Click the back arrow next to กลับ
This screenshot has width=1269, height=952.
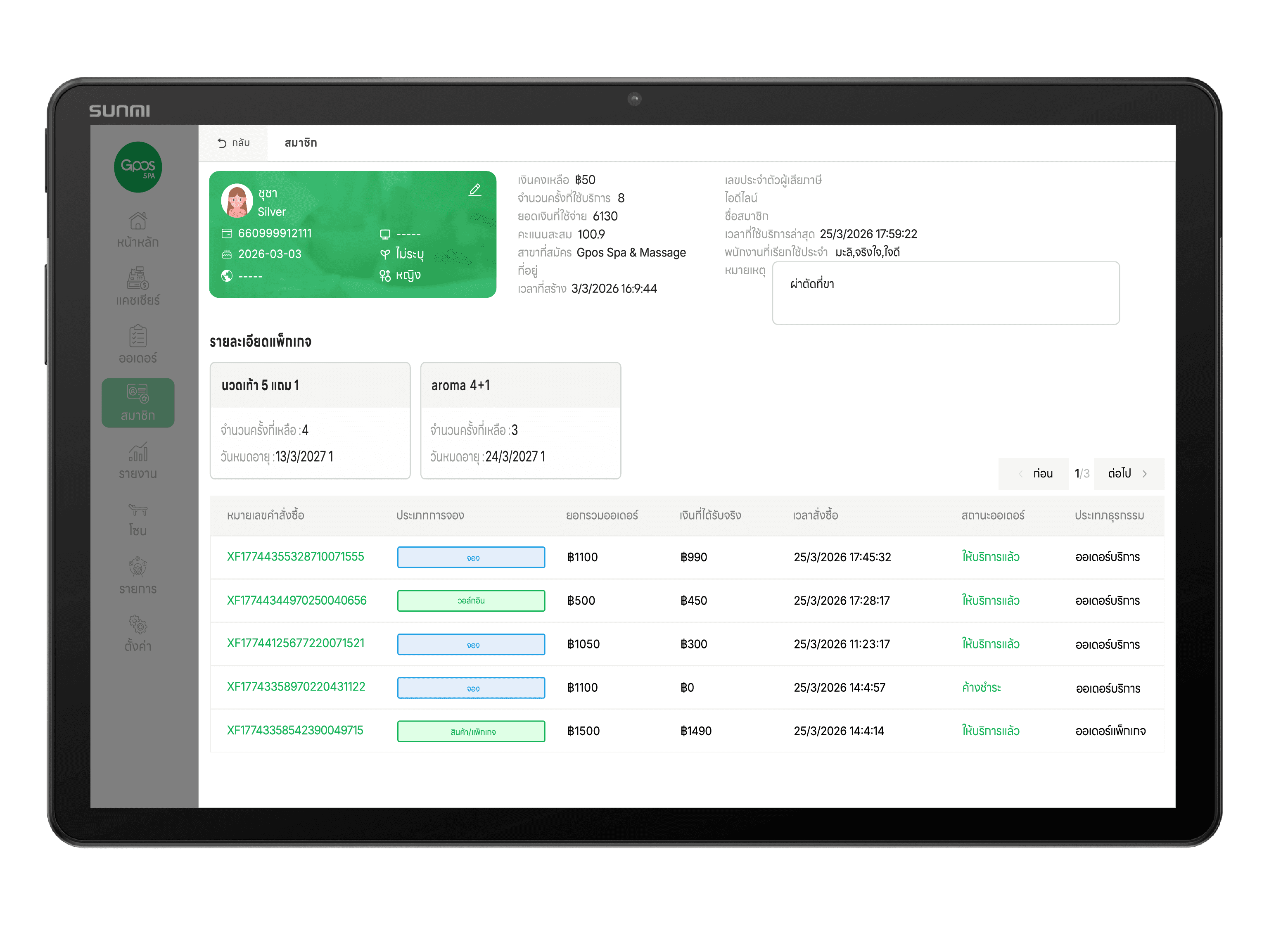(x=222, y=143)
